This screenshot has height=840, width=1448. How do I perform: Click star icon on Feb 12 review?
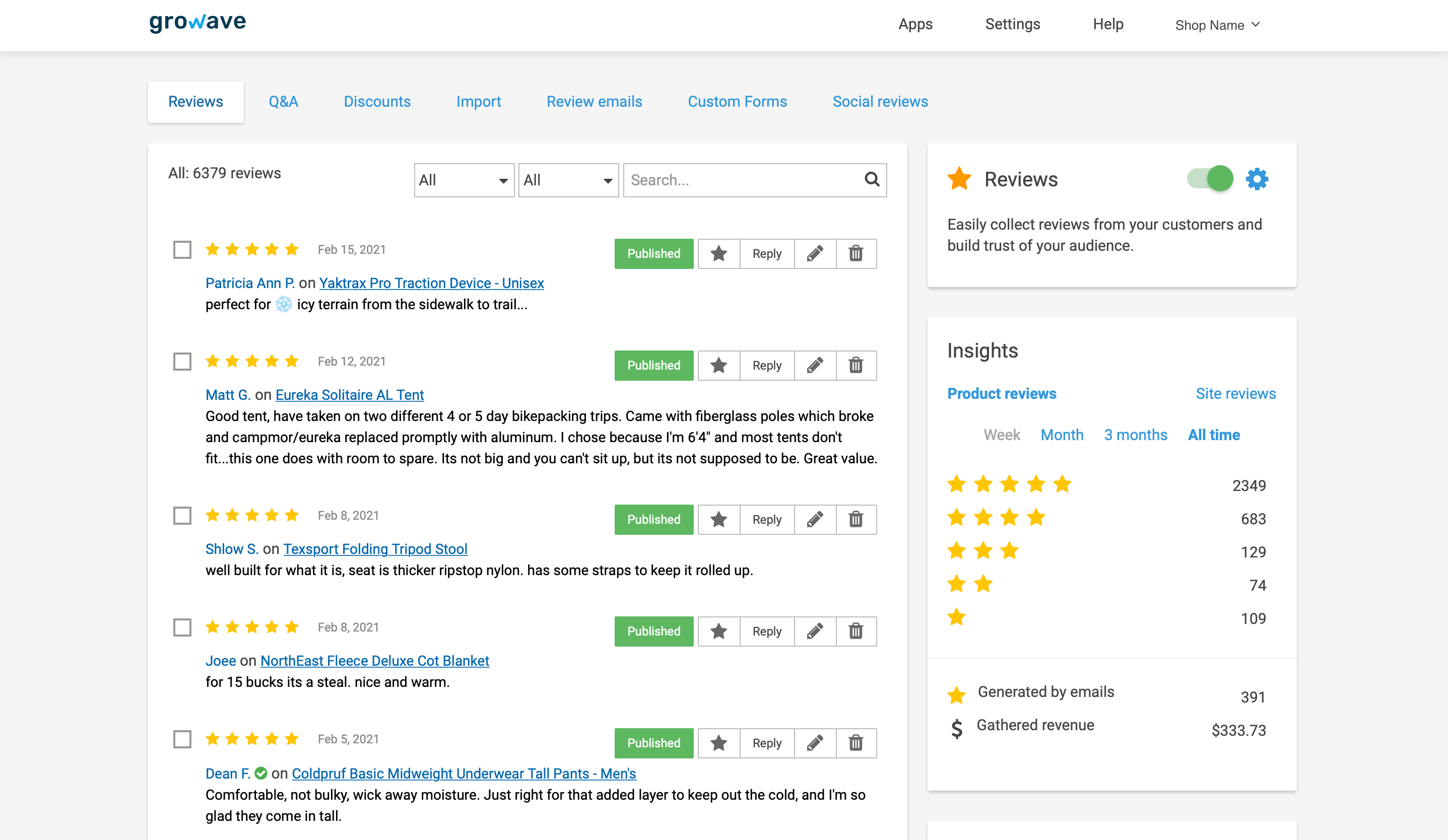coord(718,365)
